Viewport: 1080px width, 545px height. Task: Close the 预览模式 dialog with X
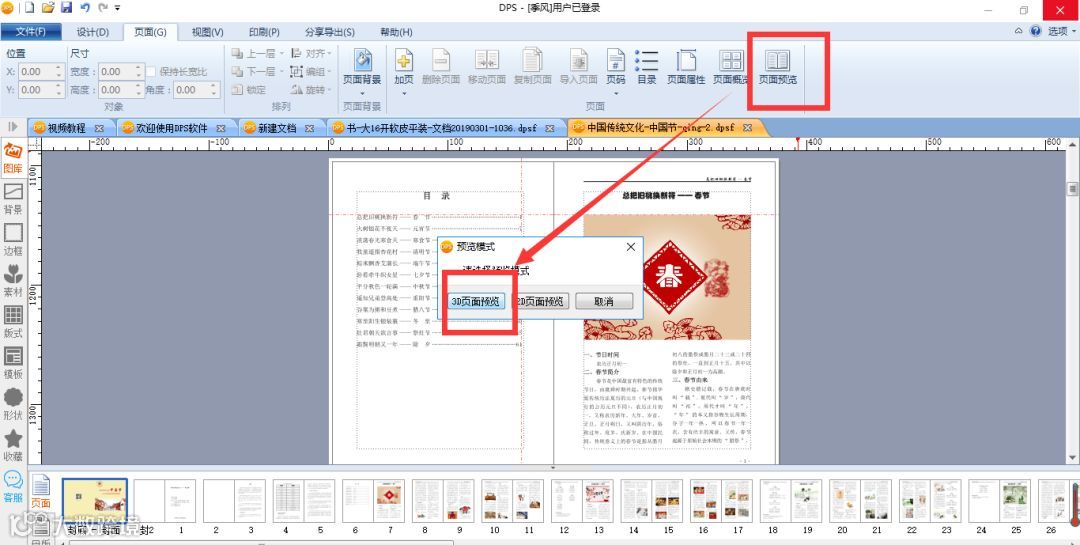tap(630, 247)
